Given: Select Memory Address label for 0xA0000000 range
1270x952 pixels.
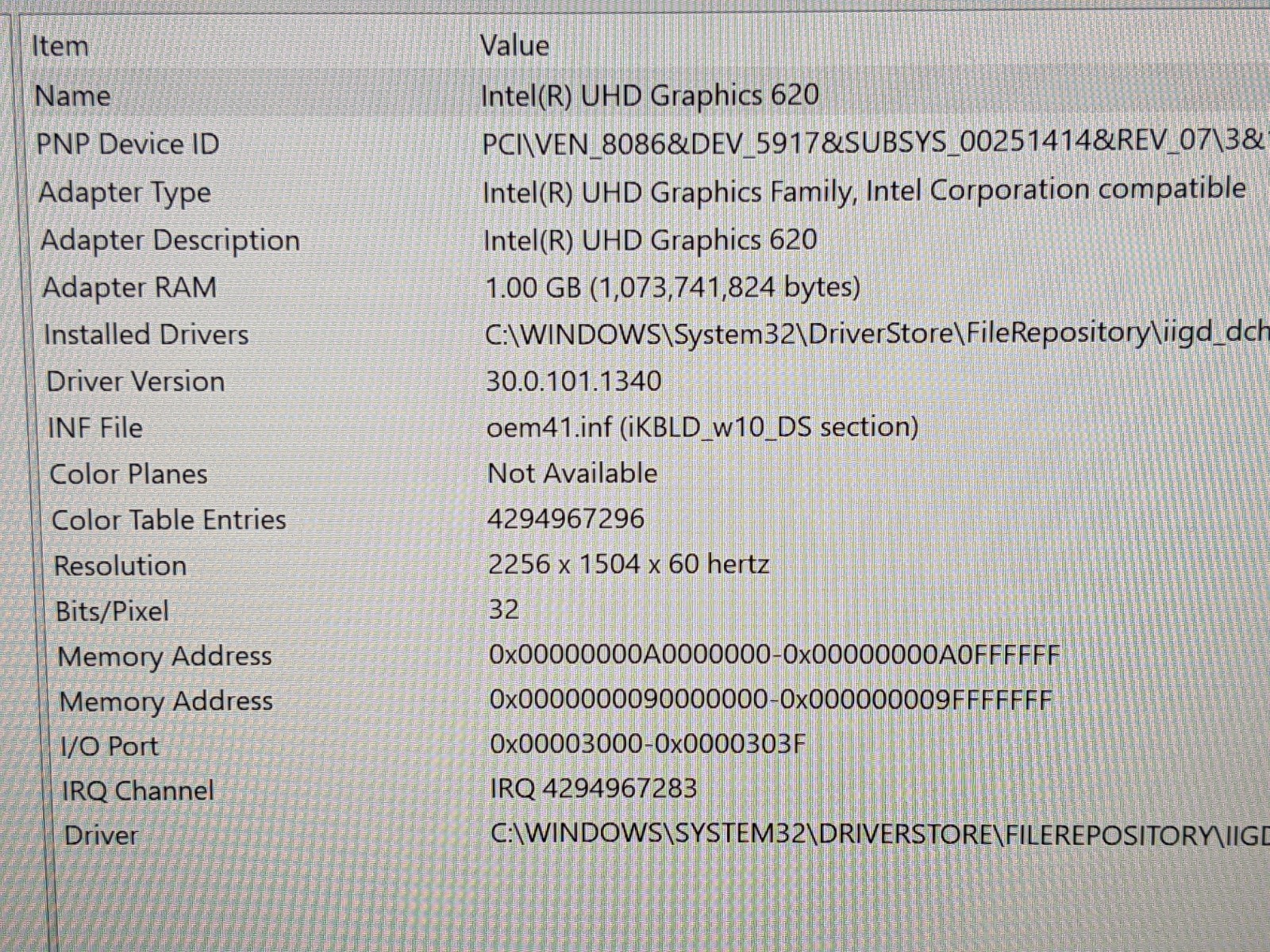Looking at the screenshot, I should click(x=165, y=657).
